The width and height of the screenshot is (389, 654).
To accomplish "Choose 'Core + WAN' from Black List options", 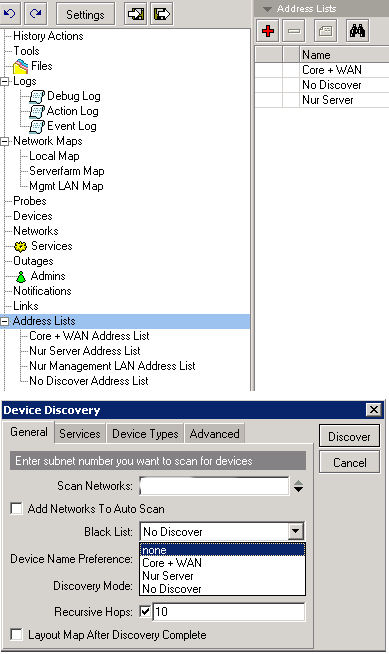I will pyautogui.click(x=222, y=563).
